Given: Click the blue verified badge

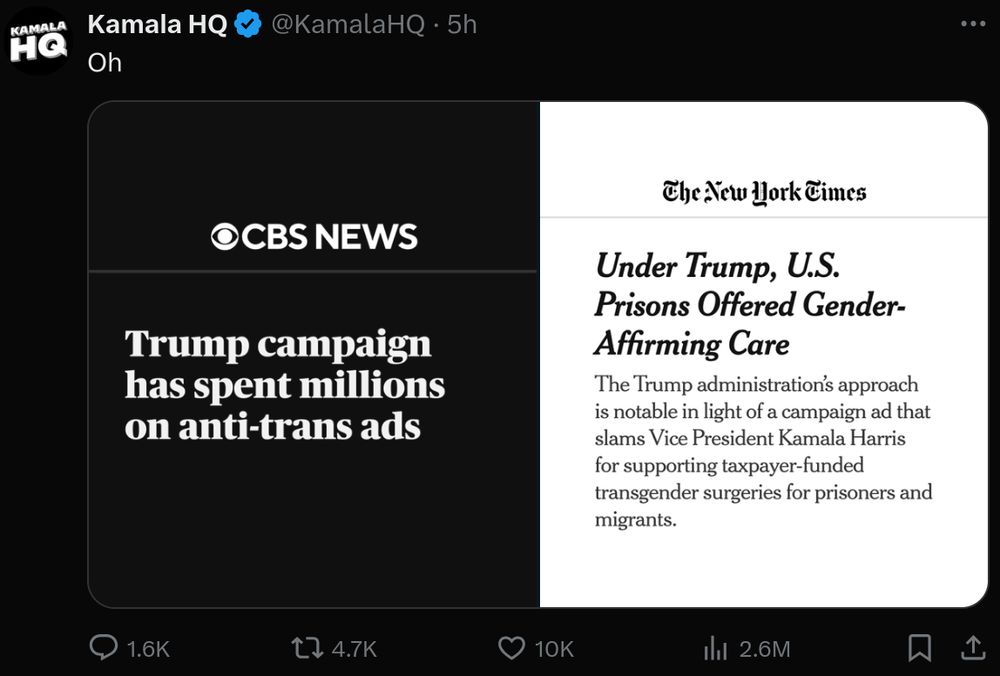Looking at the screenshot, I should coord(243,22).
